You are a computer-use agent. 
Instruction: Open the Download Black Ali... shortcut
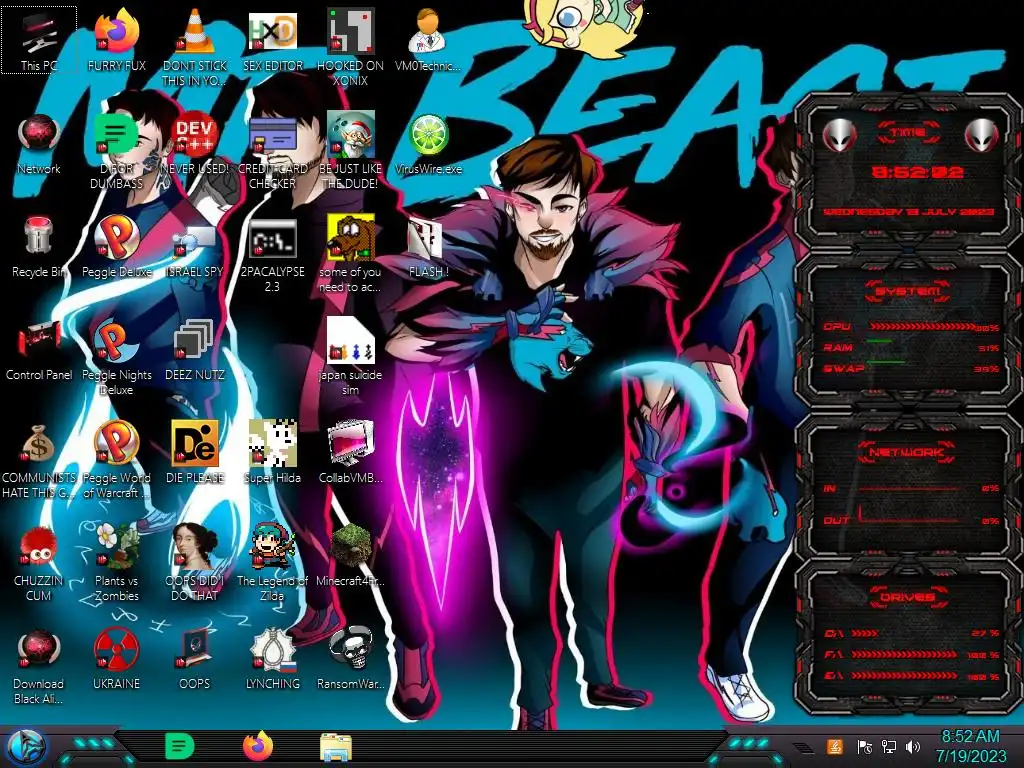coord(39,667)
